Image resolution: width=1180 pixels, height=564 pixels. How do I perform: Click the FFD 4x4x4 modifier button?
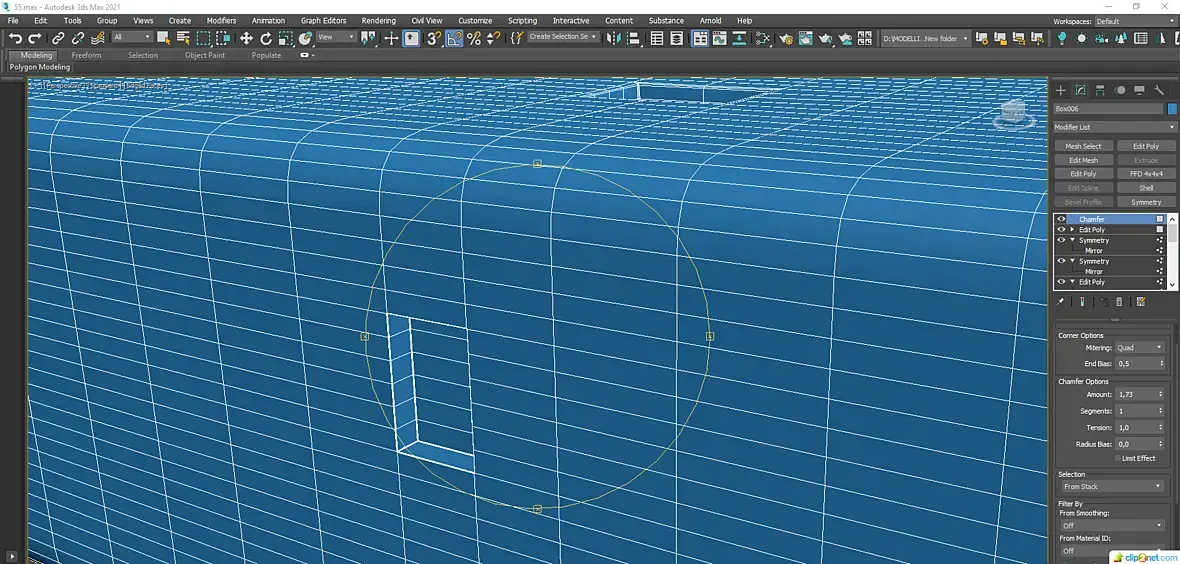(1146, 174)
